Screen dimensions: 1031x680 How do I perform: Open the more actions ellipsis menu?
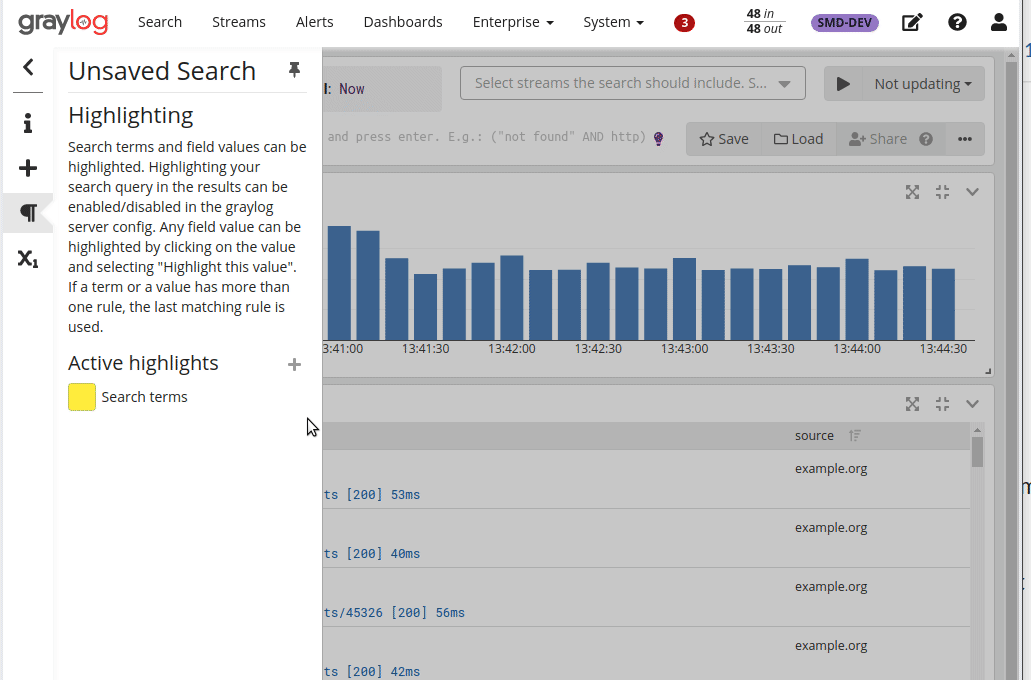[x=965, y=139]
